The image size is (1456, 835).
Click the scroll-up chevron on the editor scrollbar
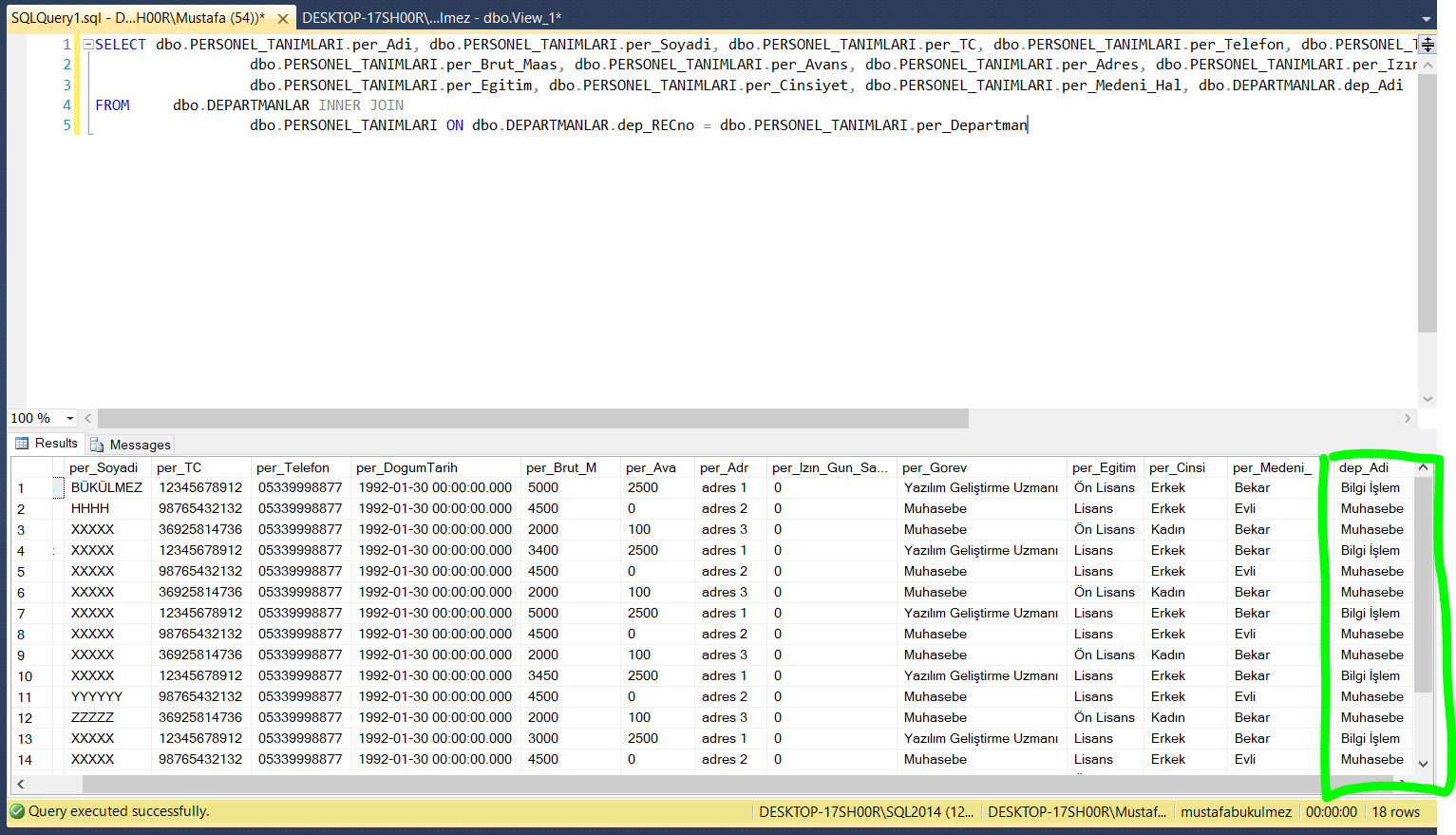[x=1428, y=63]
